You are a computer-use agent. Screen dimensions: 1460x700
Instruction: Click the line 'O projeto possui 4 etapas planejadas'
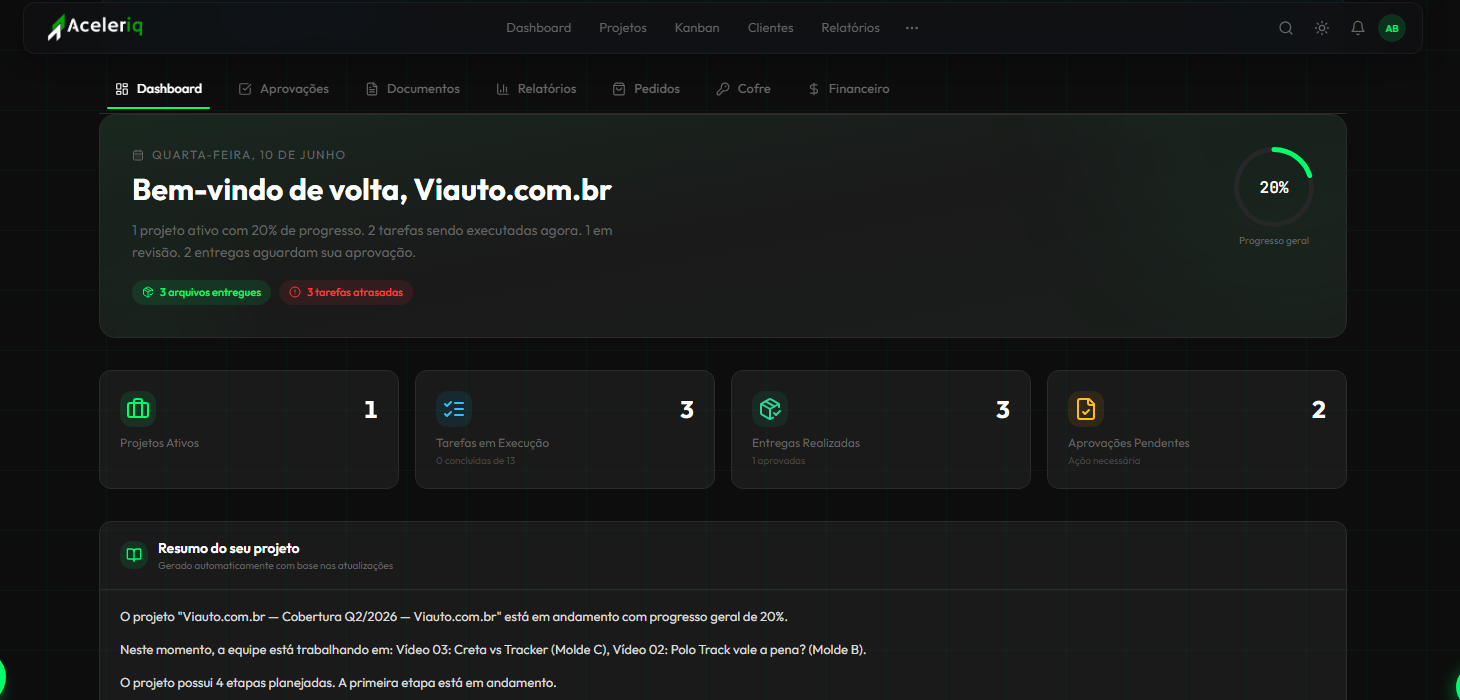click(338, 683)
